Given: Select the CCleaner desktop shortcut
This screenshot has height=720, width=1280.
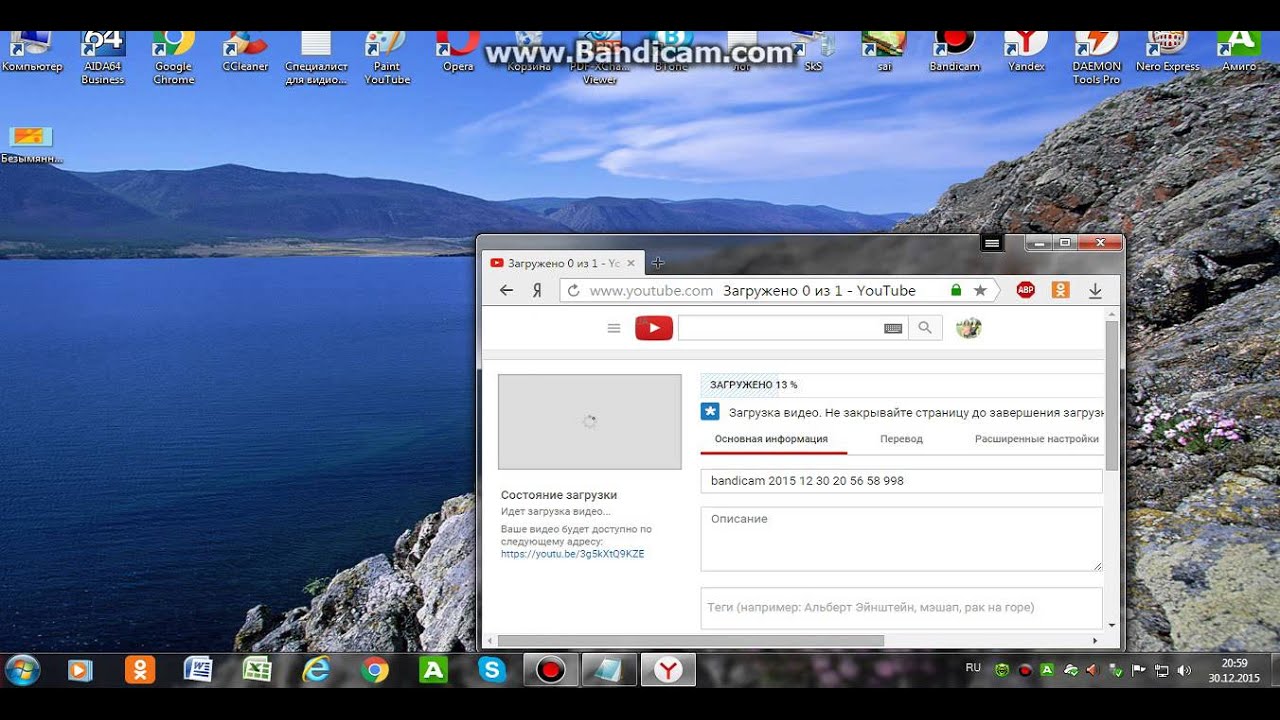Looking at the screenshot, I should [x=245, y=52].
